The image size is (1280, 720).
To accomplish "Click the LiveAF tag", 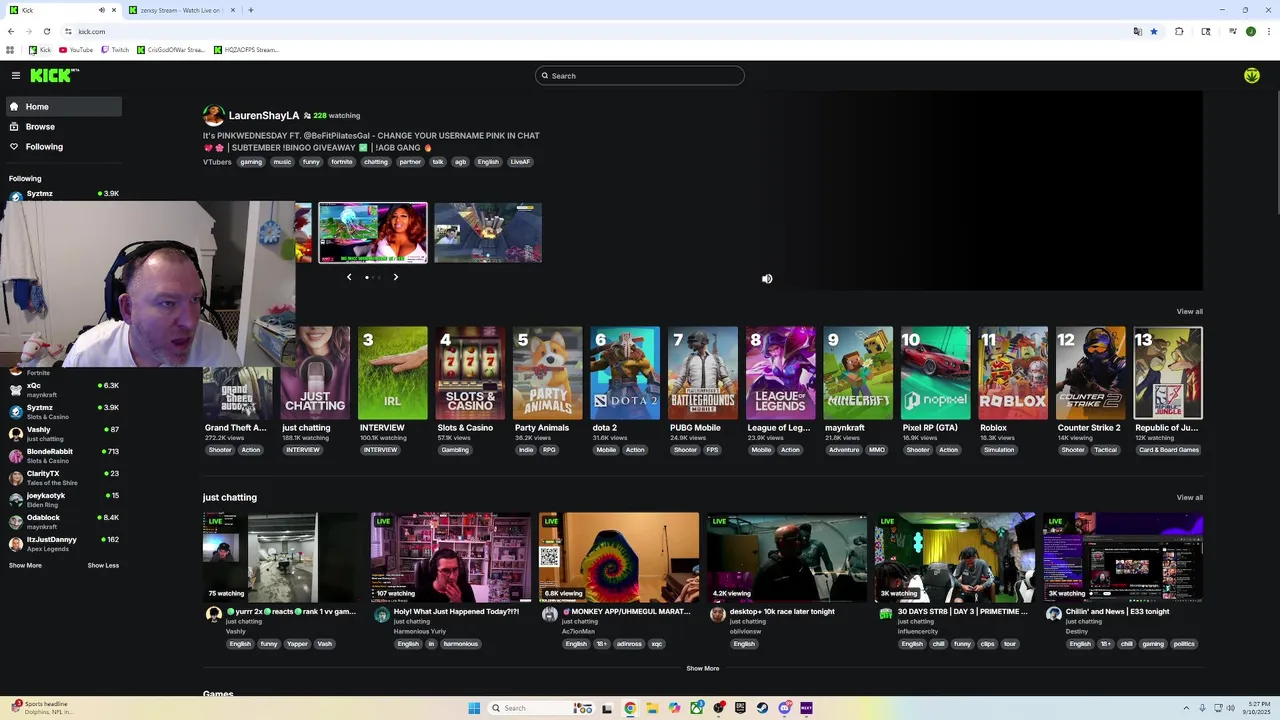I will (520, 162).
